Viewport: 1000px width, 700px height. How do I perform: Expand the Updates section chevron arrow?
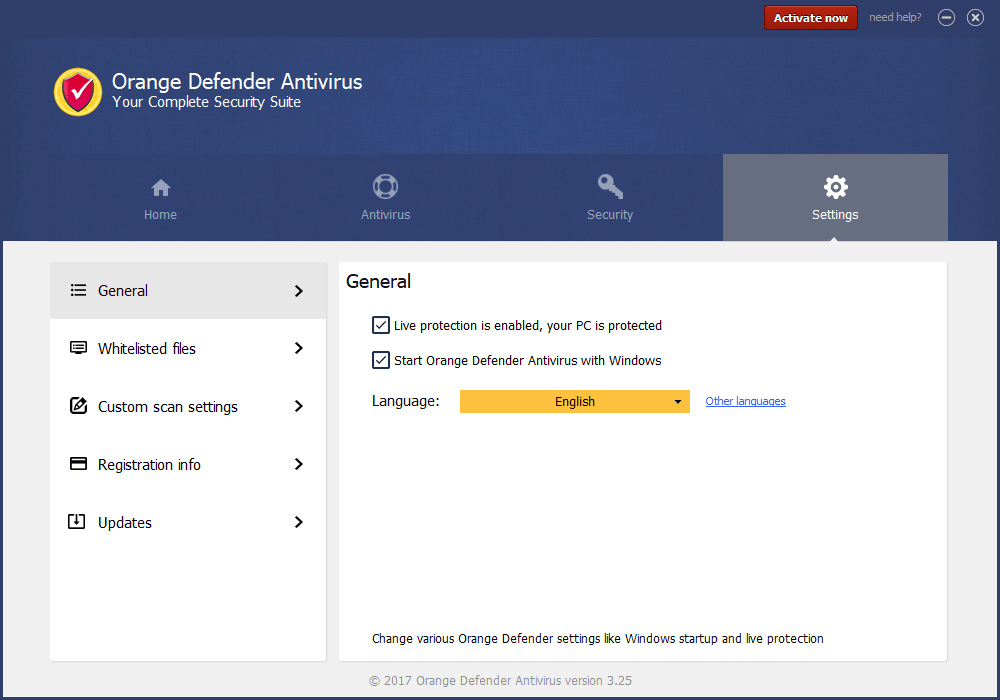298,522
